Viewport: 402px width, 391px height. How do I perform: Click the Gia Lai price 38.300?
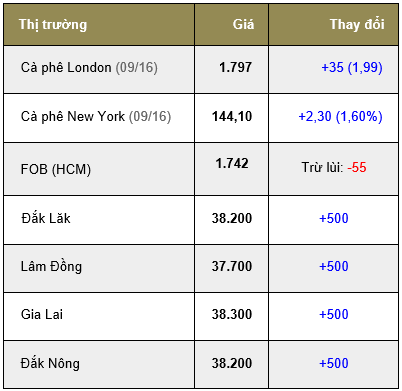(x=232, y=314)
